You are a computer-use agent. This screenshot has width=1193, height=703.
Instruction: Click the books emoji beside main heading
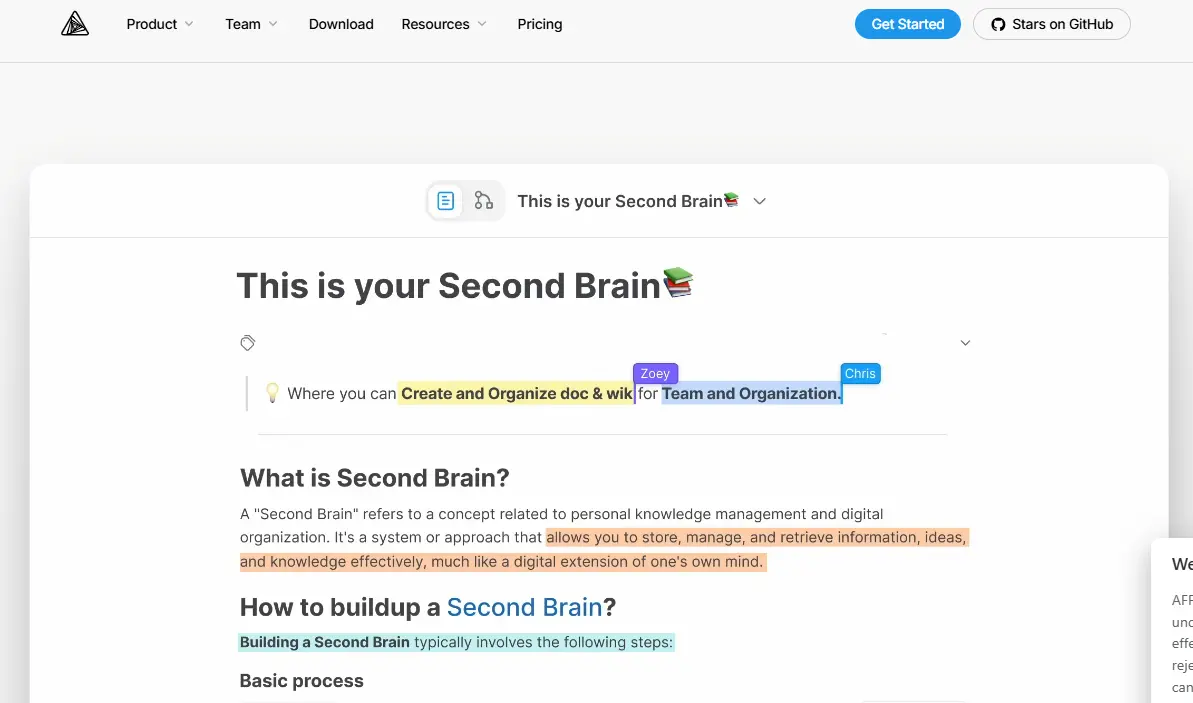[679, 282]
